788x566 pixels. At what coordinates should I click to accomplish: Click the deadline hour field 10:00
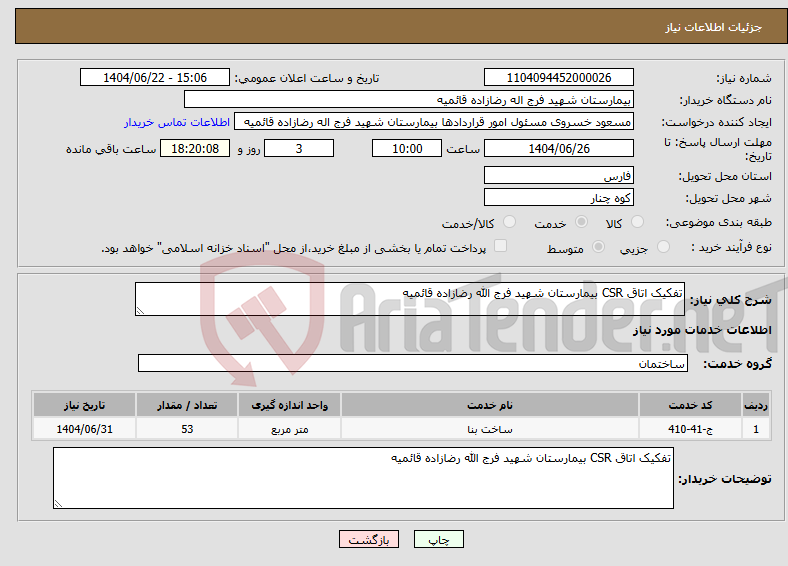(407, 148)
